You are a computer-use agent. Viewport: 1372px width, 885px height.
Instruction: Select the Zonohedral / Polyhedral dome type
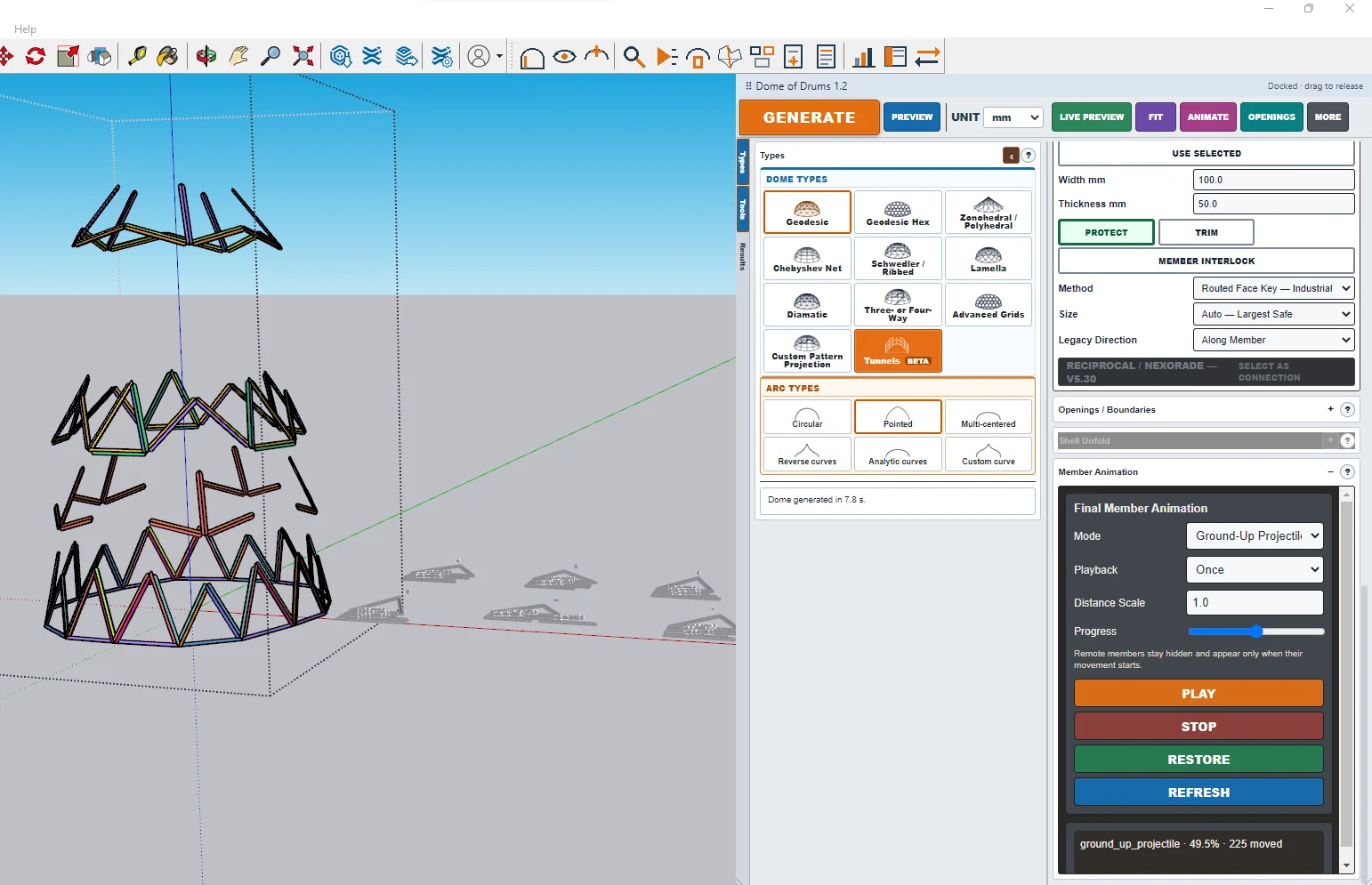pyautogui.click(x=989, y=213)
